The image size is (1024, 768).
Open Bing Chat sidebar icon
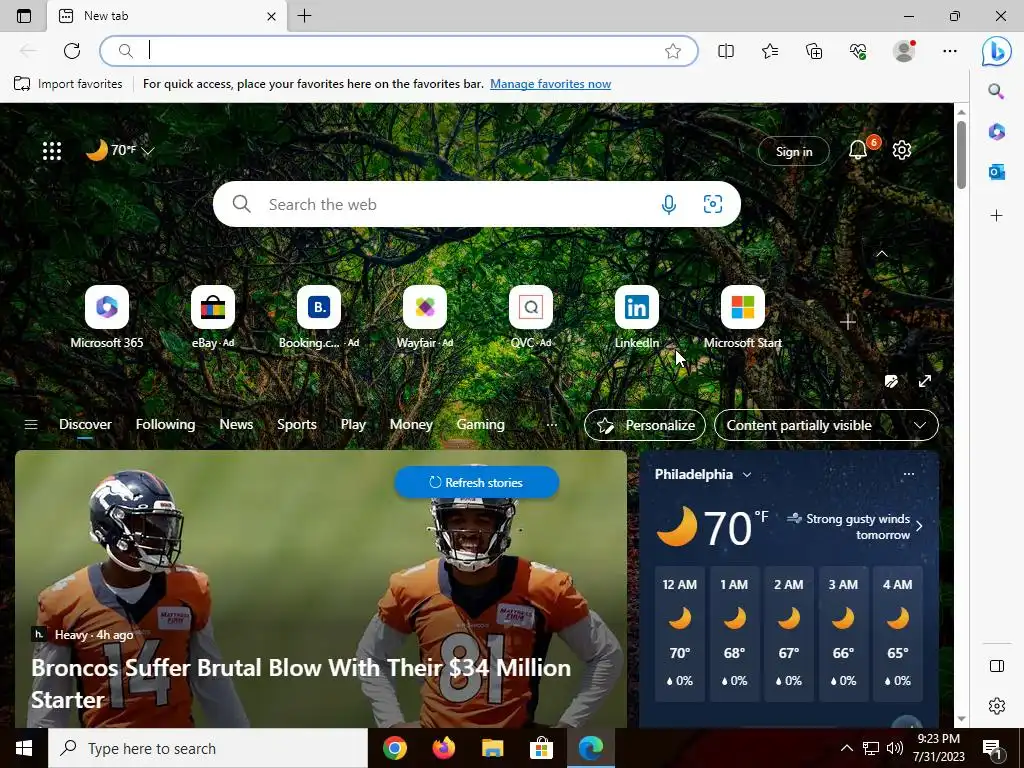point(997,51)
